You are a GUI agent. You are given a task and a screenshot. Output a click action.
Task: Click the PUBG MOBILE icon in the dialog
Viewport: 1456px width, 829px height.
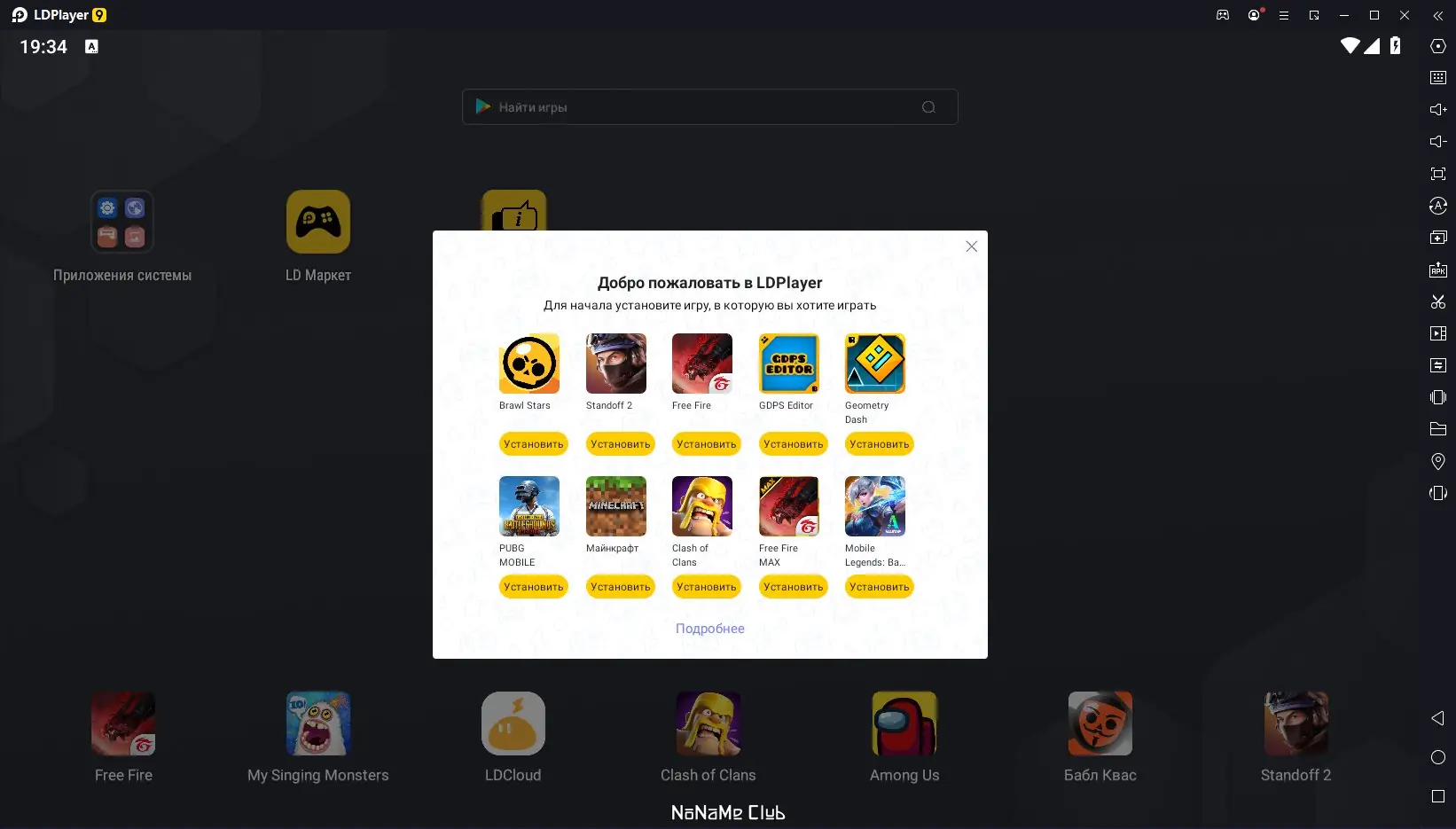coord(529,506)
